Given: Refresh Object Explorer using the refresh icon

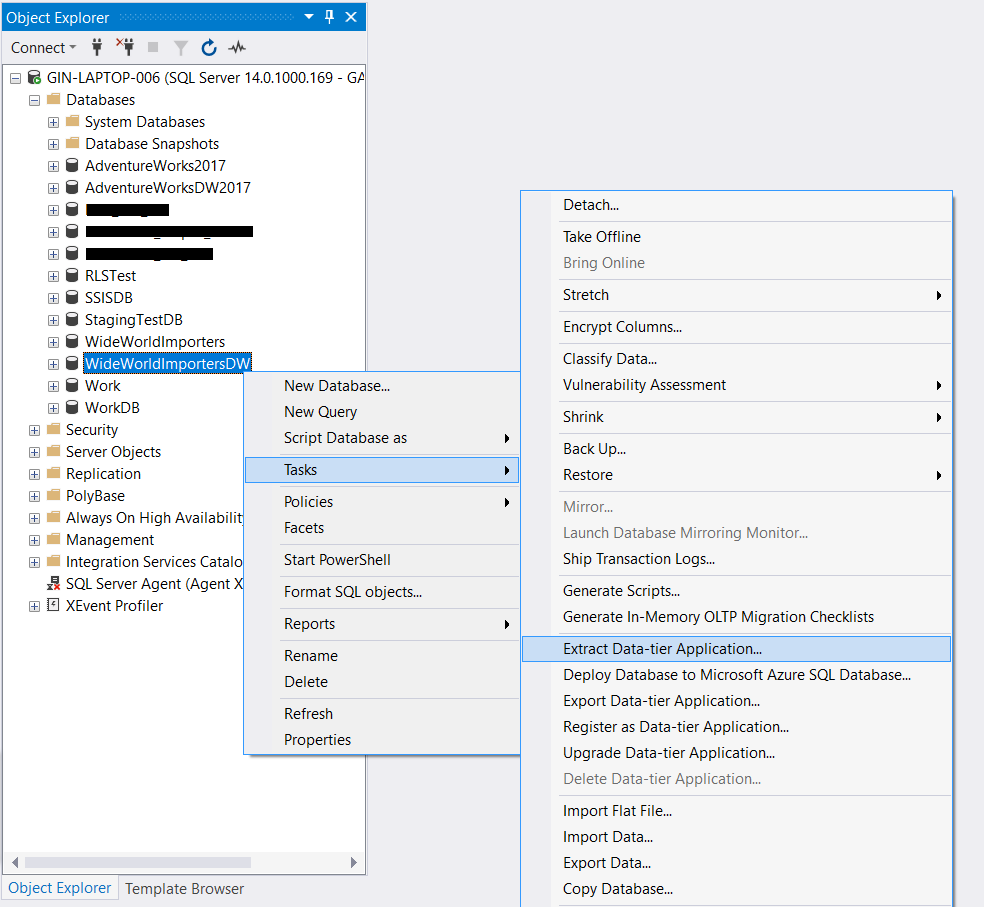Looking at the screenshot, I should pyautogui.click(x=208, y=47).
